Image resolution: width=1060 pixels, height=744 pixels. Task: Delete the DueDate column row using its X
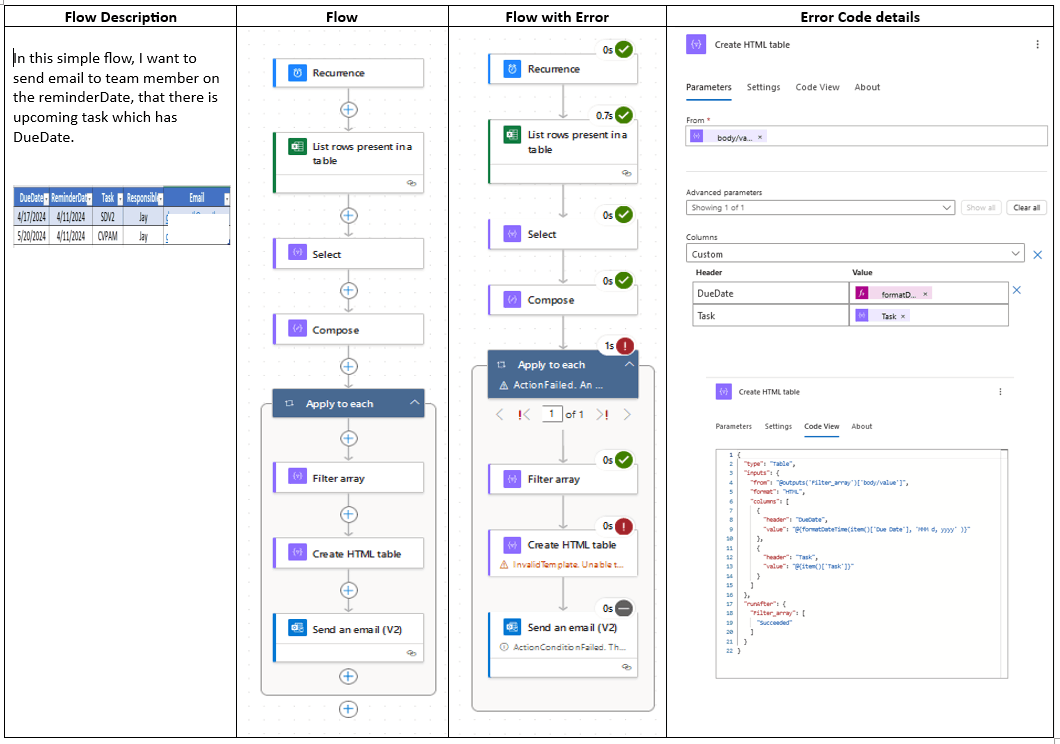1017,290
